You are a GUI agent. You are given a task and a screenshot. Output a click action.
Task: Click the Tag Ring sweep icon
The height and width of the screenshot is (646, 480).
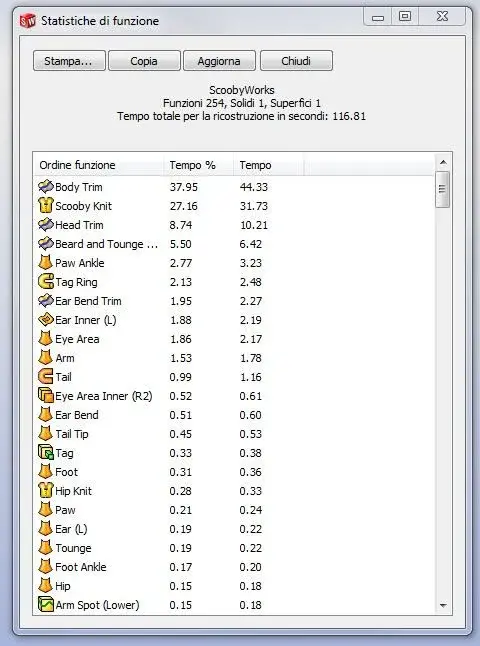[x=46, y=281]
